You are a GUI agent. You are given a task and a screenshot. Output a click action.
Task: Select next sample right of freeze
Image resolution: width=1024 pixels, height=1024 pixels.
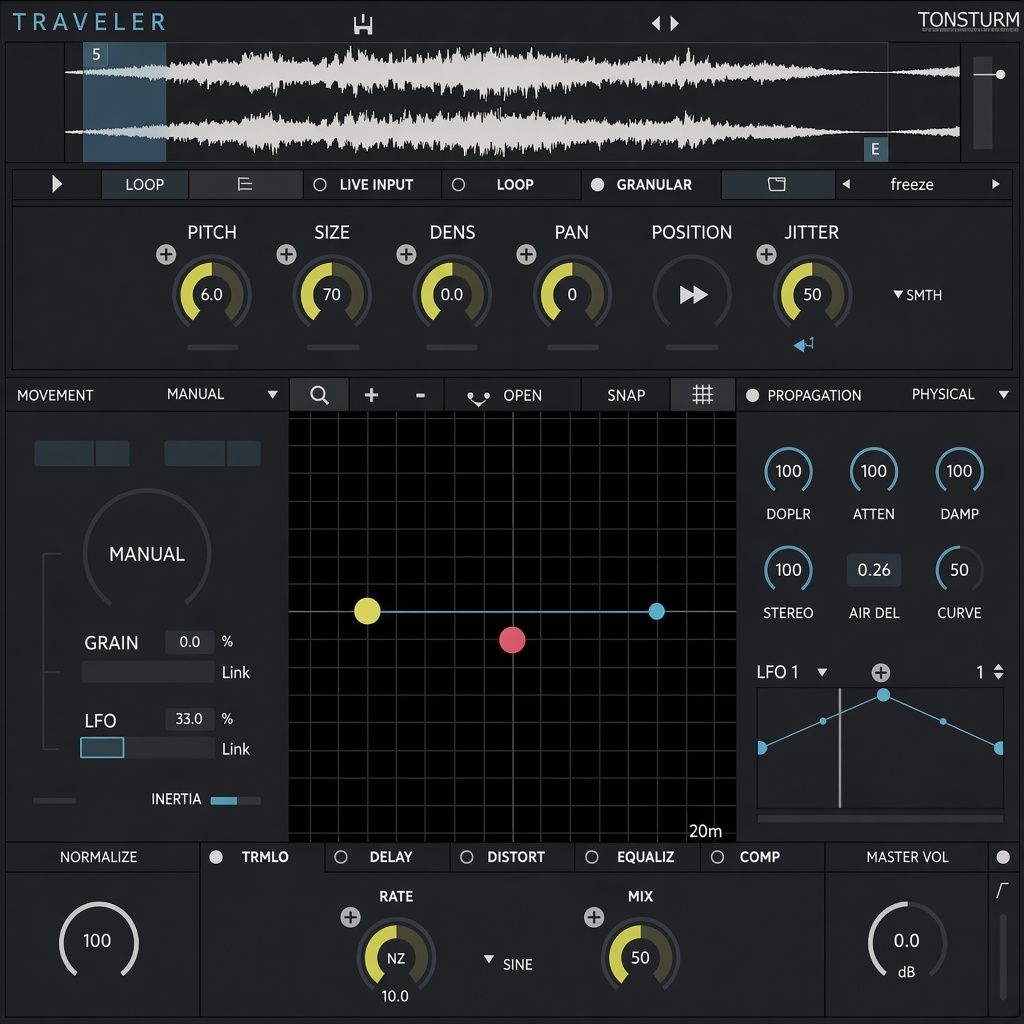[x=995, y=184]
